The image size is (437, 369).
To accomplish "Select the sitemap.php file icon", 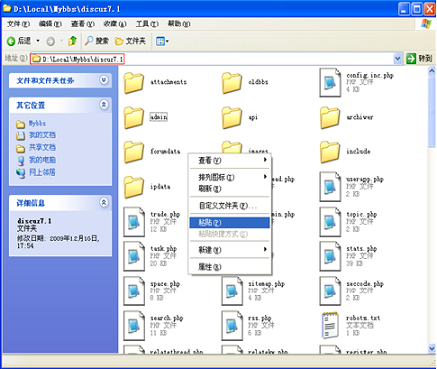I will click(x=232, y=291).
